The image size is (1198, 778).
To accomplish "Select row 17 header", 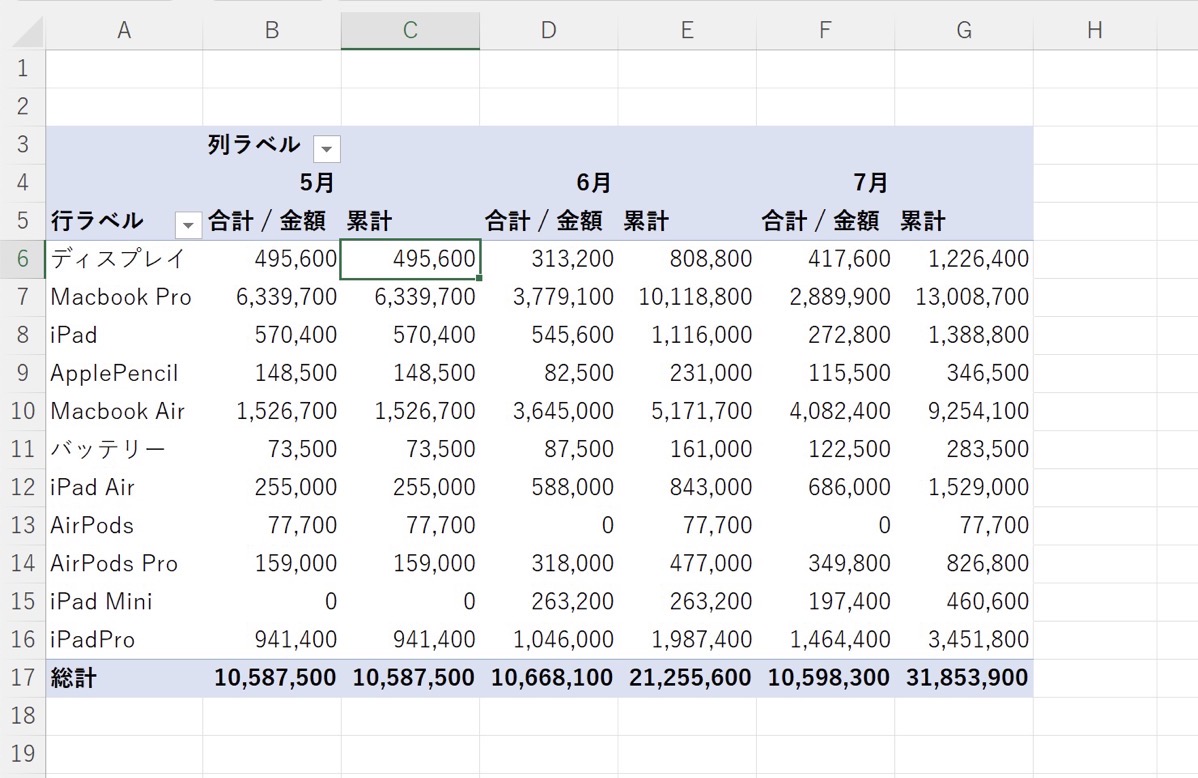I will pyautogui.click(x=23, y=678).
